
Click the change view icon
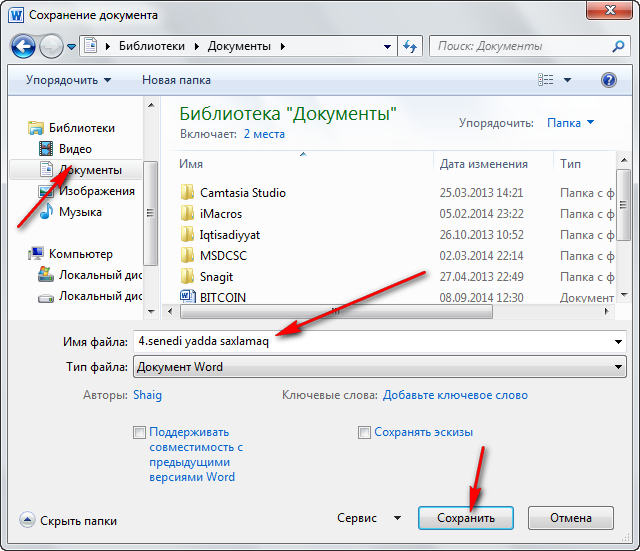pos(546,80)
